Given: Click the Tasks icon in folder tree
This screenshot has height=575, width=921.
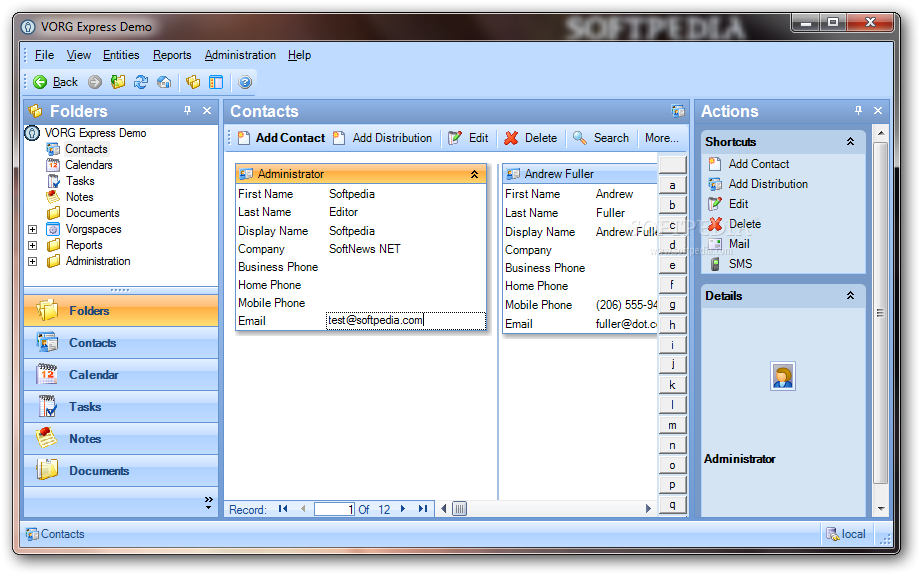Looking at the screenshot, I should [53, 181].
